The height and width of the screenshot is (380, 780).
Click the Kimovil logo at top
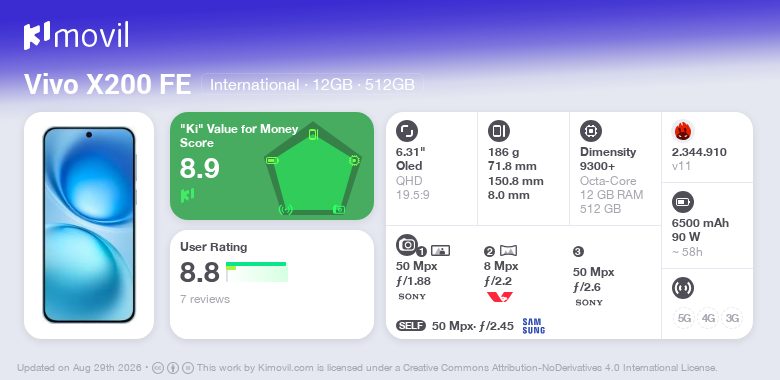point(76,35)
